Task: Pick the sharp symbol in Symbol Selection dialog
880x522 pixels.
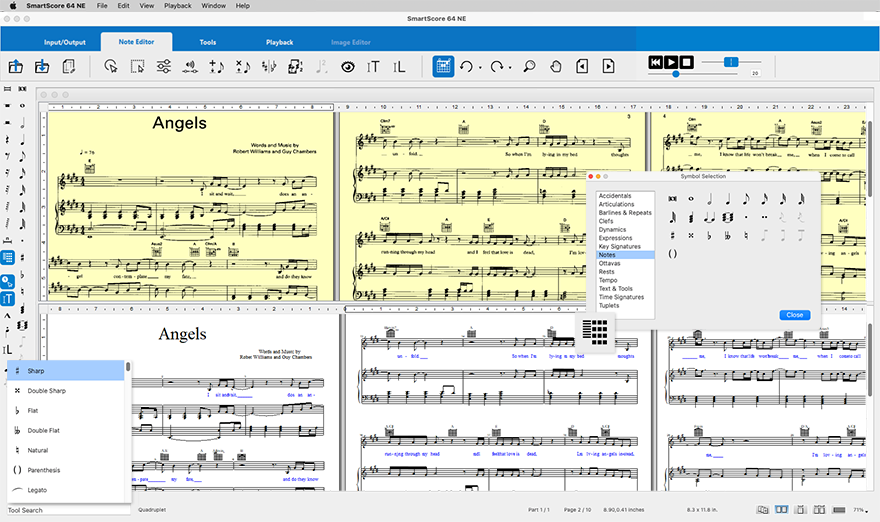Action: tap(672, 236)
